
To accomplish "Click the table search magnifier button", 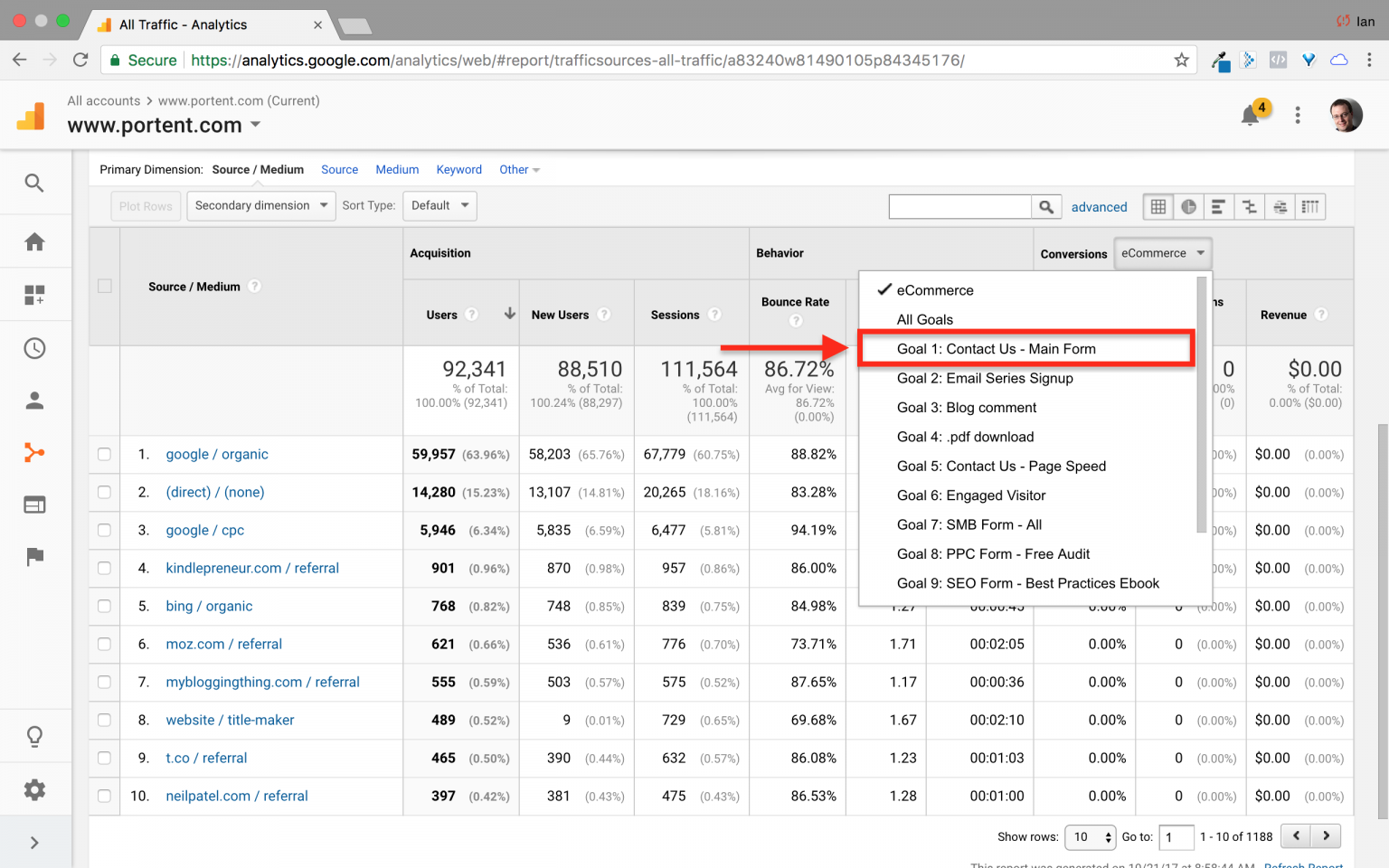I will 1045,207.
